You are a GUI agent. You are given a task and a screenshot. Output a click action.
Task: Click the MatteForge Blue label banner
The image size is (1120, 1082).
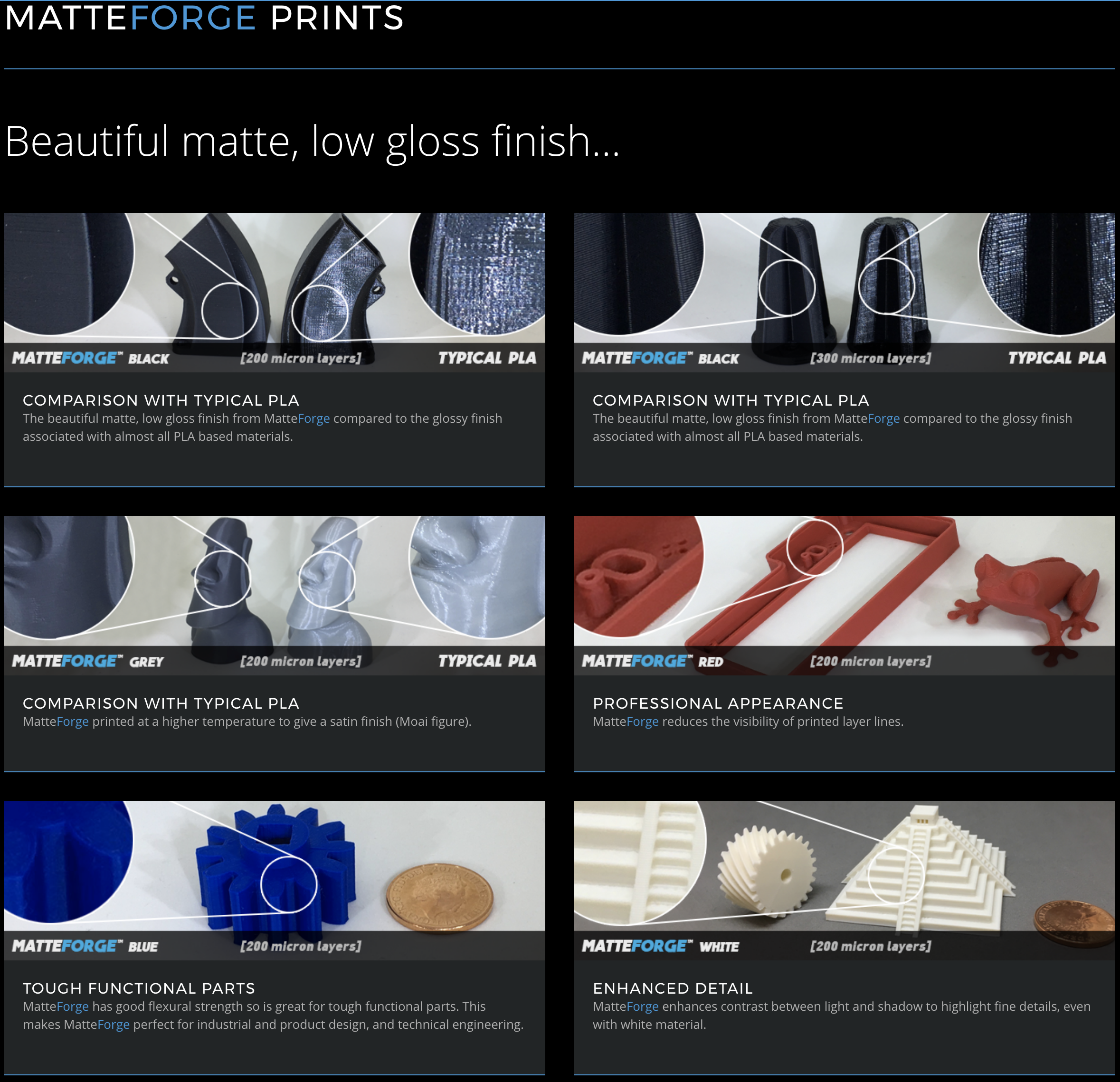pos(85,946)
